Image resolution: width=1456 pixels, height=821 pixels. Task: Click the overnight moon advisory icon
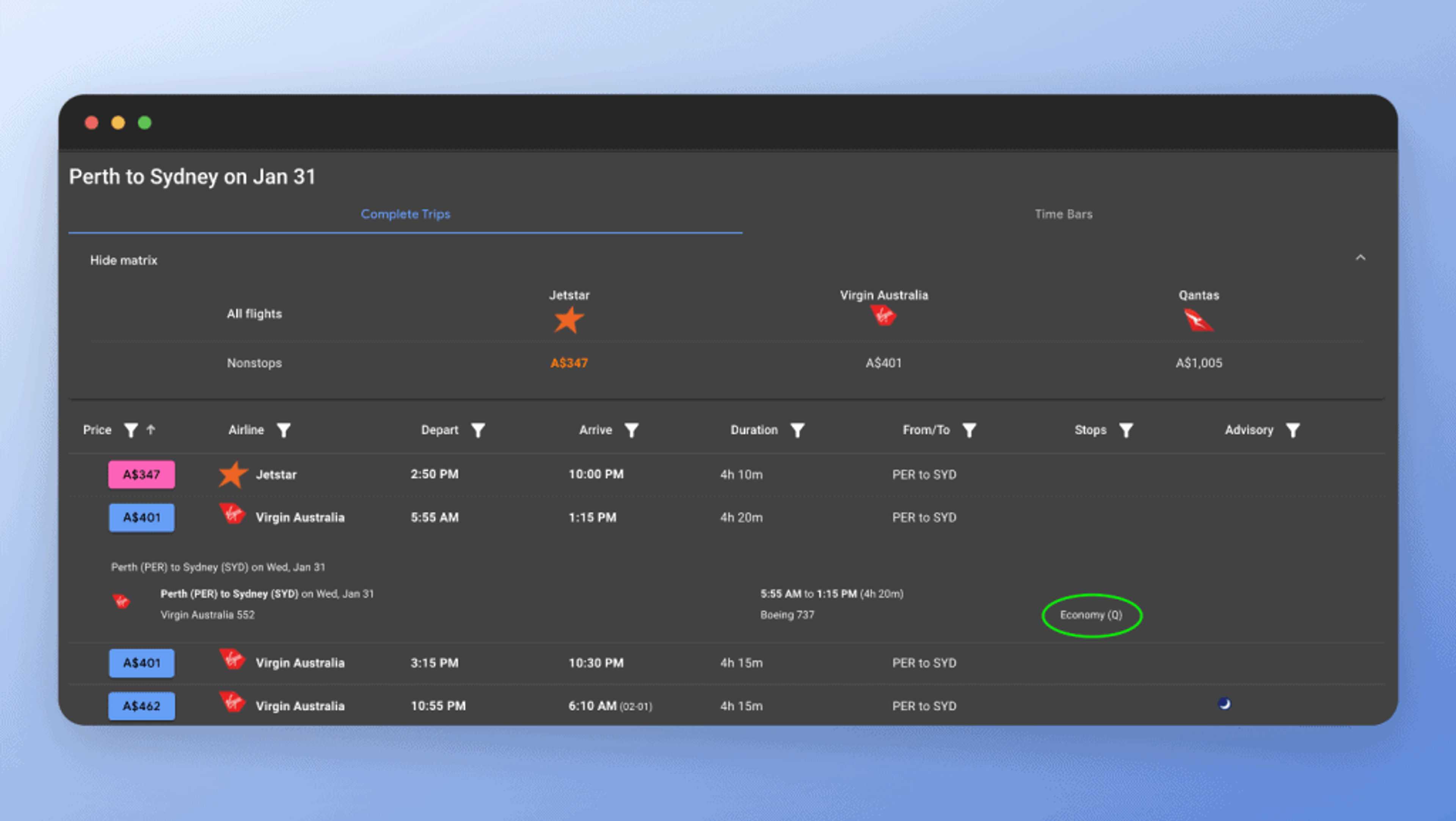(1224, 703)
